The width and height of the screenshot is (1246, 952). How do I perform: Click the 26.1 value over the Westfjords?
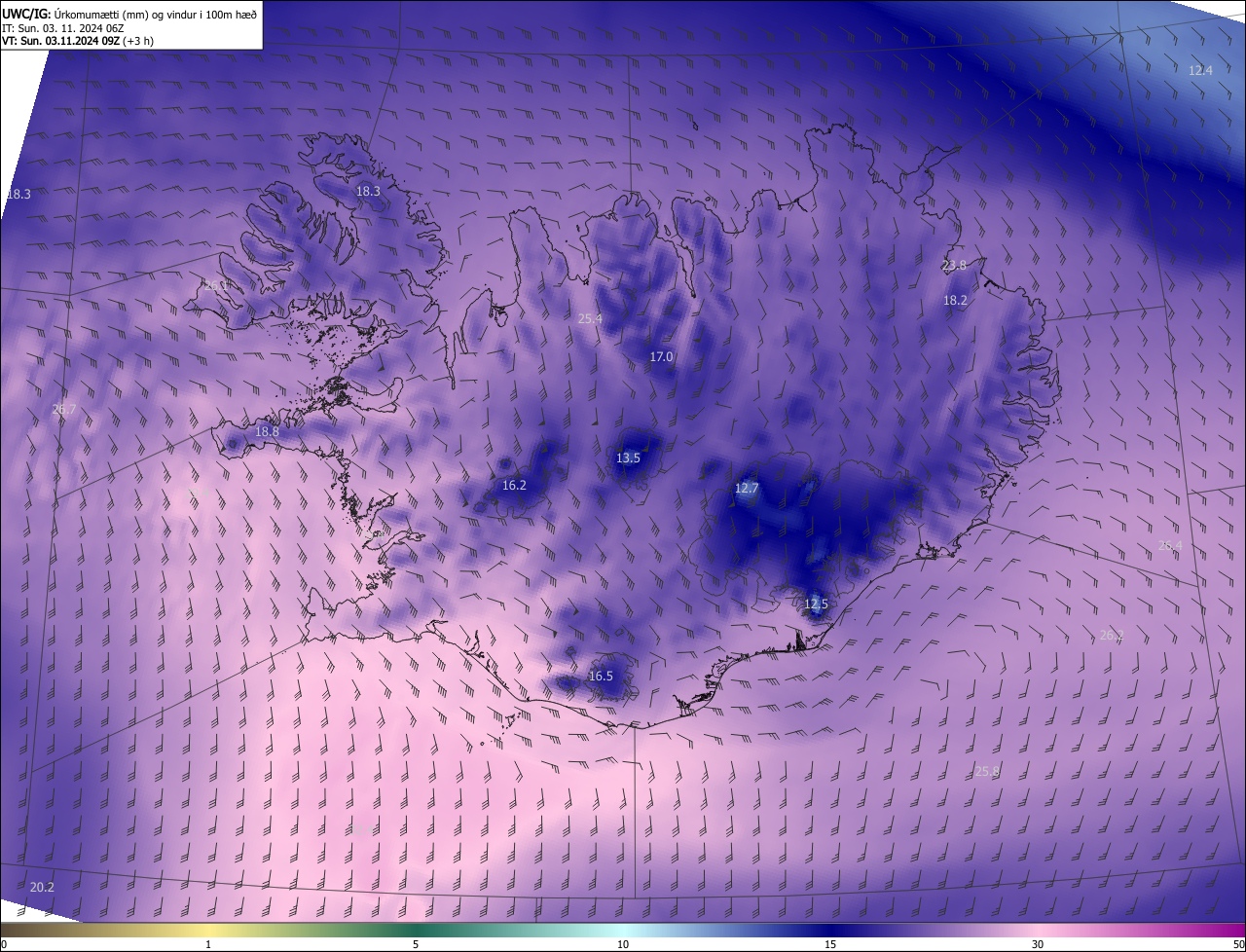coord(216,285)
